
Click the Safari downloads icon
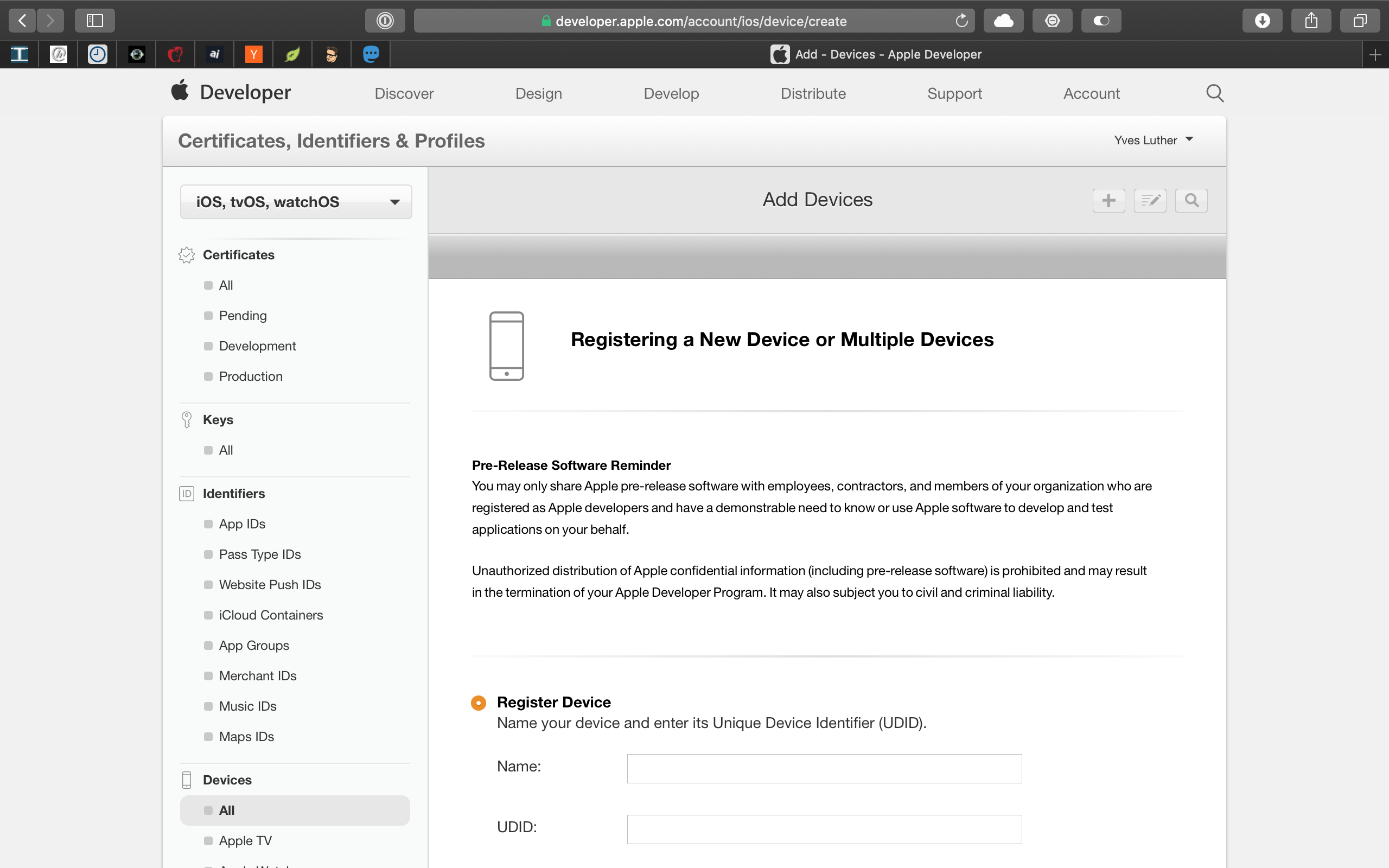pyautogui.click(x=1261, y=21)
